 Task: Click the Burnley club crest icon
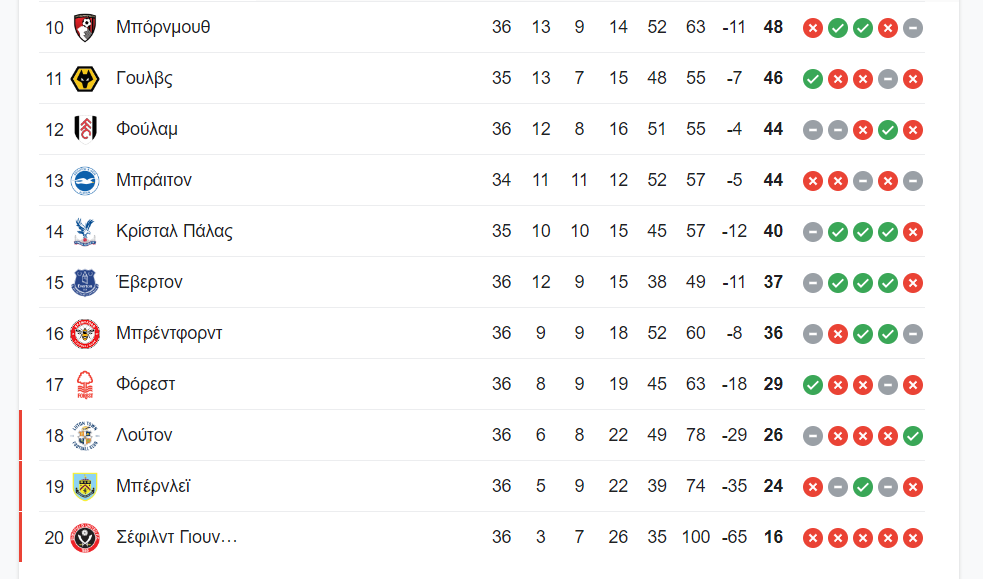pyautogui.click(x=85, y=487)
